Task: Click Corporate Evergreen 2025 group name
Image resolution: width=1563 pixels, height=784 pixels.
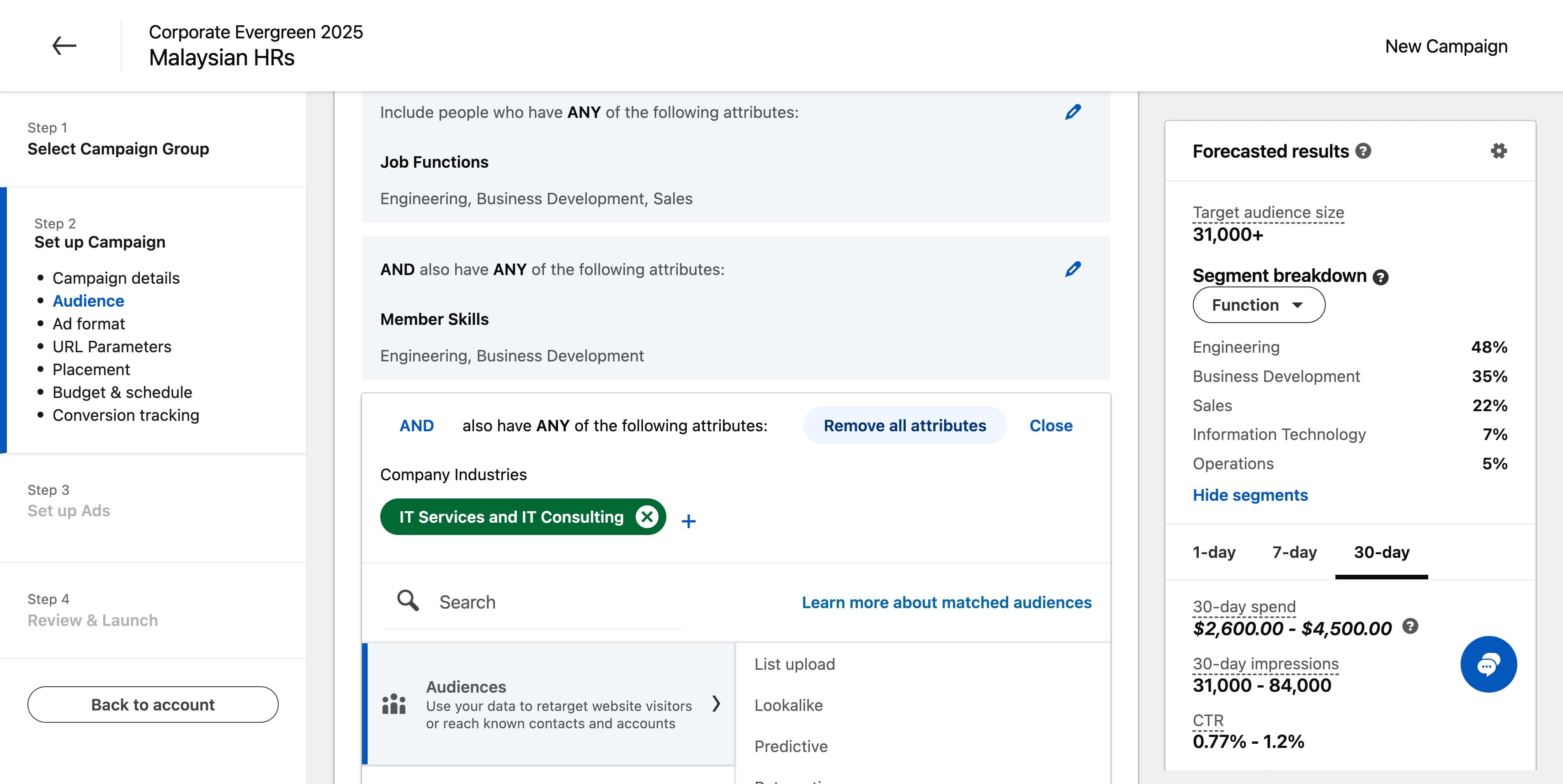Action: (255, 32)
